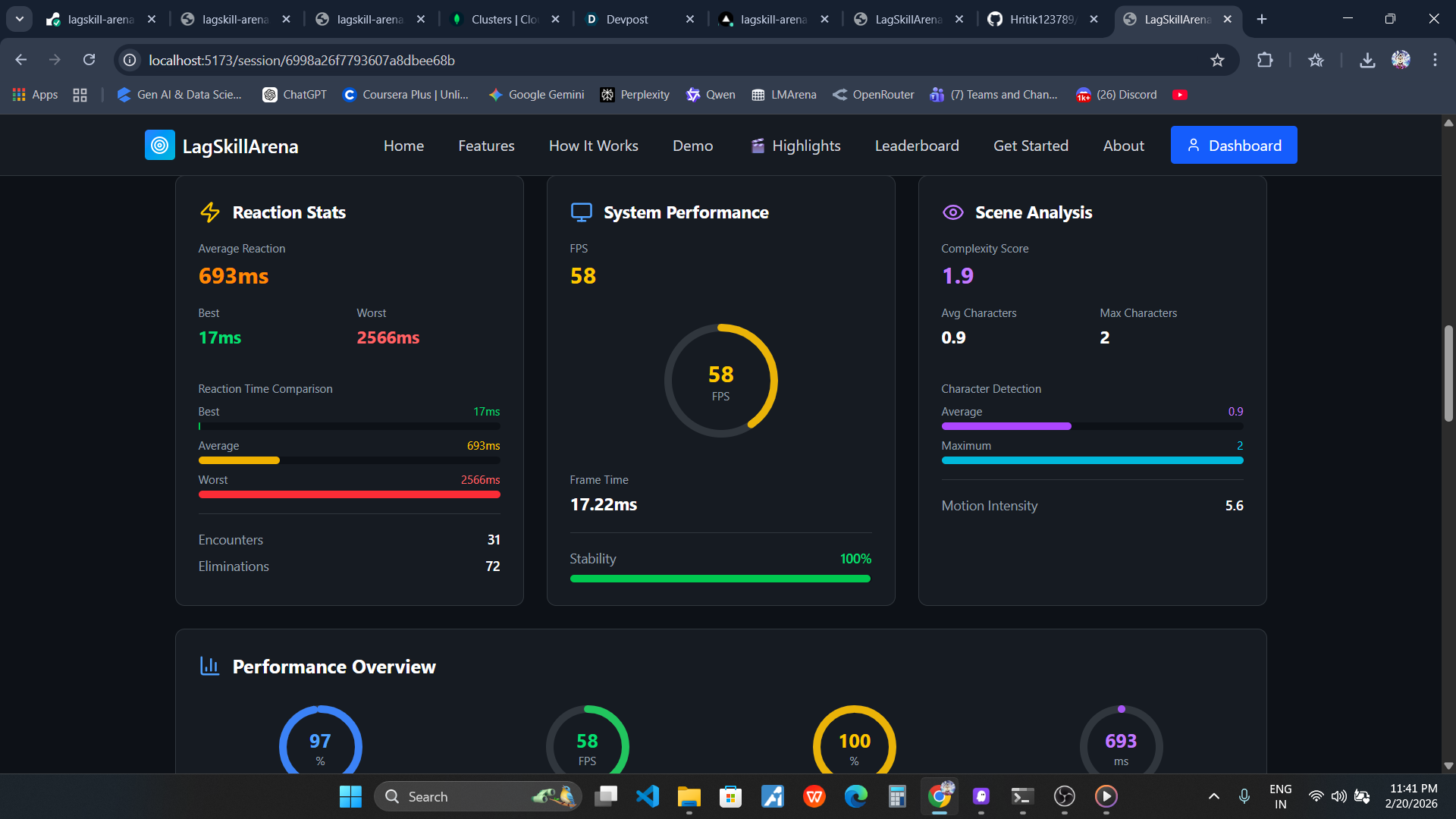The width and height of the screenshot is (1456, 819).
Task: Open the Leaderboard nav item
Action: coord(916,146)
